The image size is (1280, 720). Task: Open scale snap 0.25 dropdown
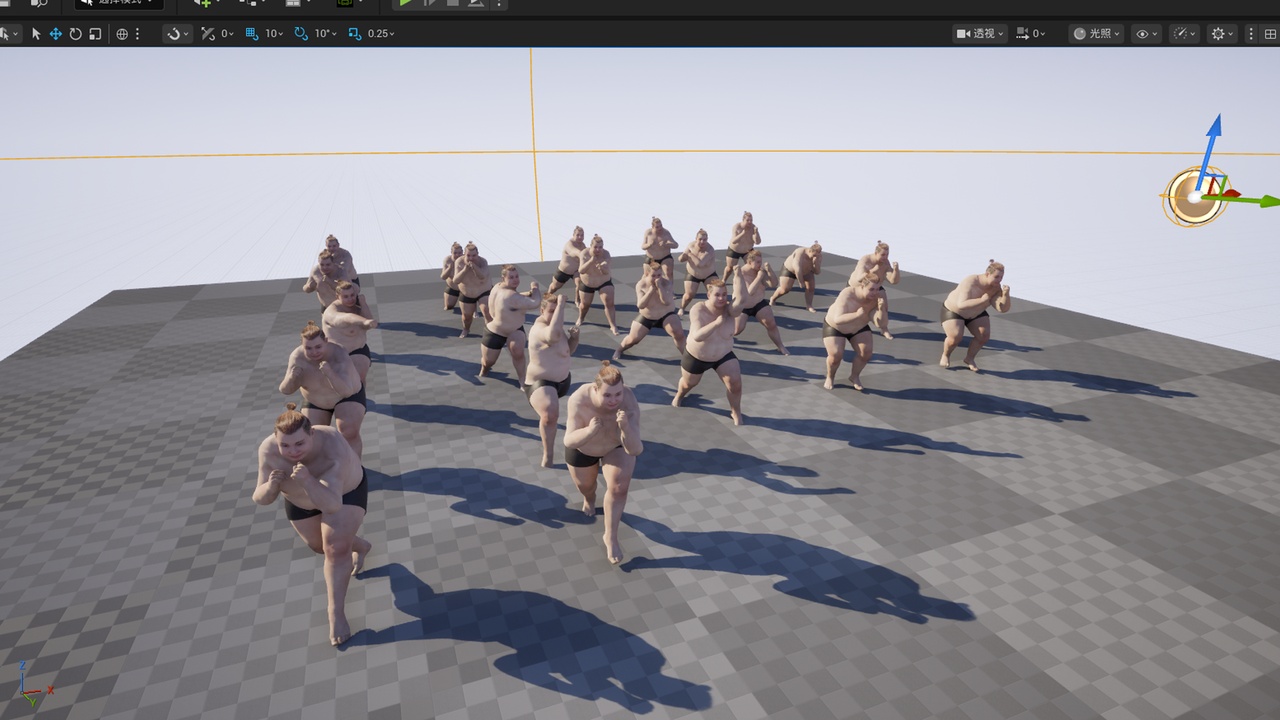[x=381, y=34]
